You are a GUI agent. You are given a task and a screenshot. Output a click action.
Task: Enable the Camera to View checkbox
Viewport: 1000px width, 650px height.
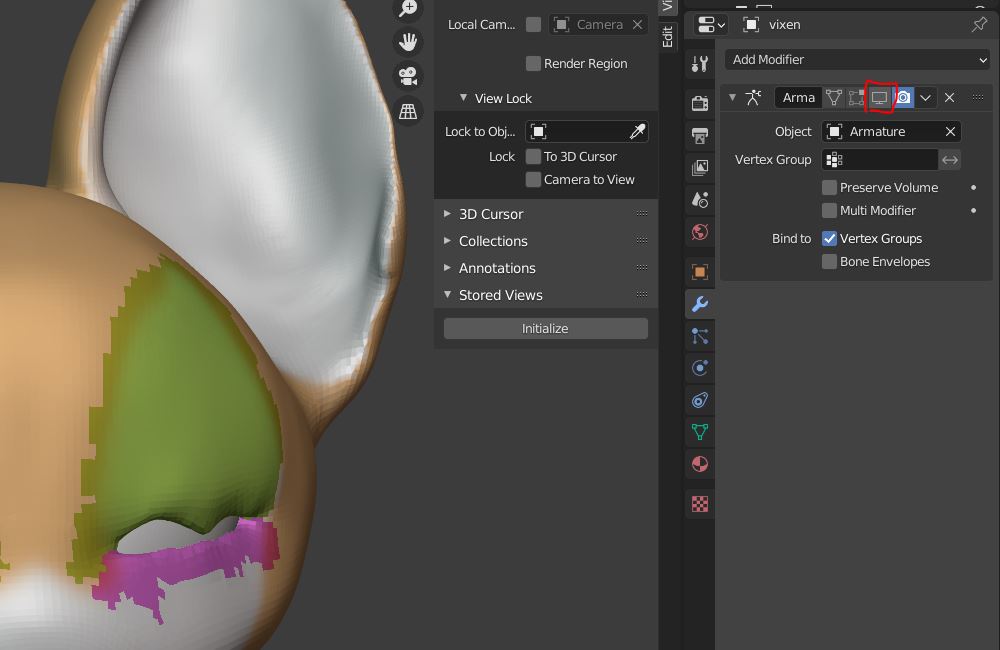533,179
